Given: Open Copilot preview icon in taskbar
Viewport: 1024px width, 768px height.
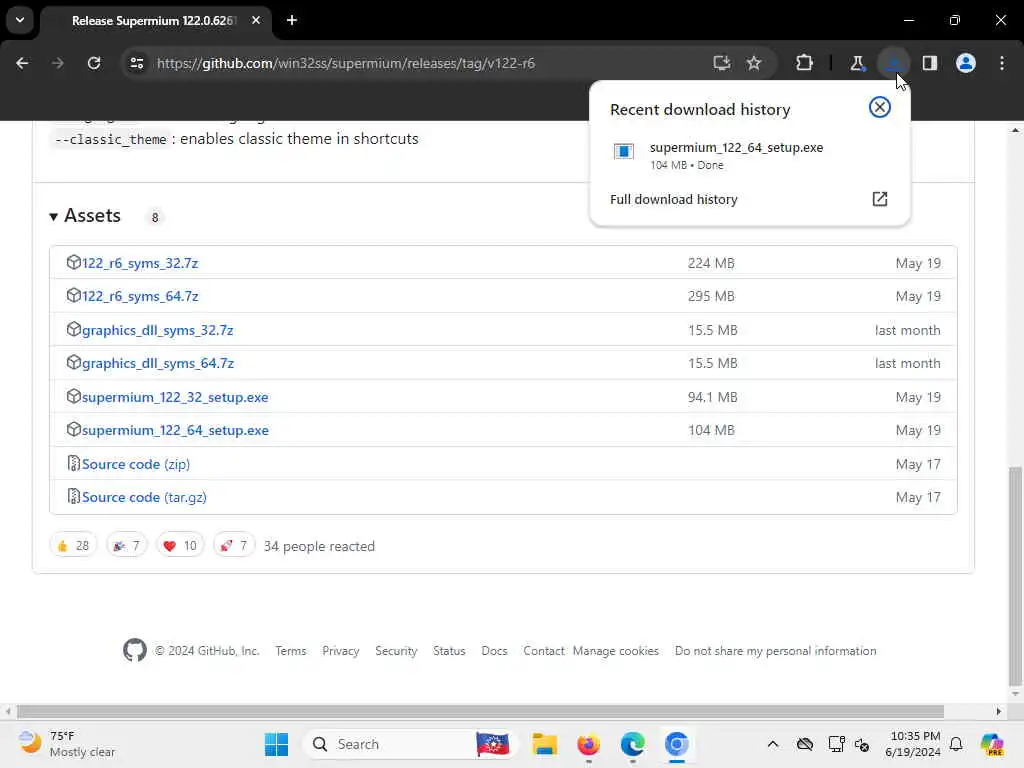Looking at the screenshot, I should click(992, 744).
